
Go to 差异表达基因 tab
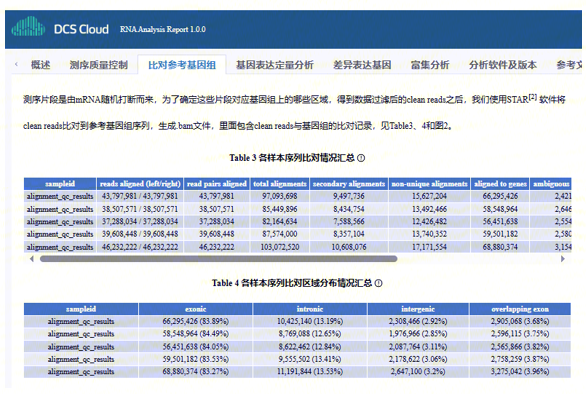pos(362,65)
